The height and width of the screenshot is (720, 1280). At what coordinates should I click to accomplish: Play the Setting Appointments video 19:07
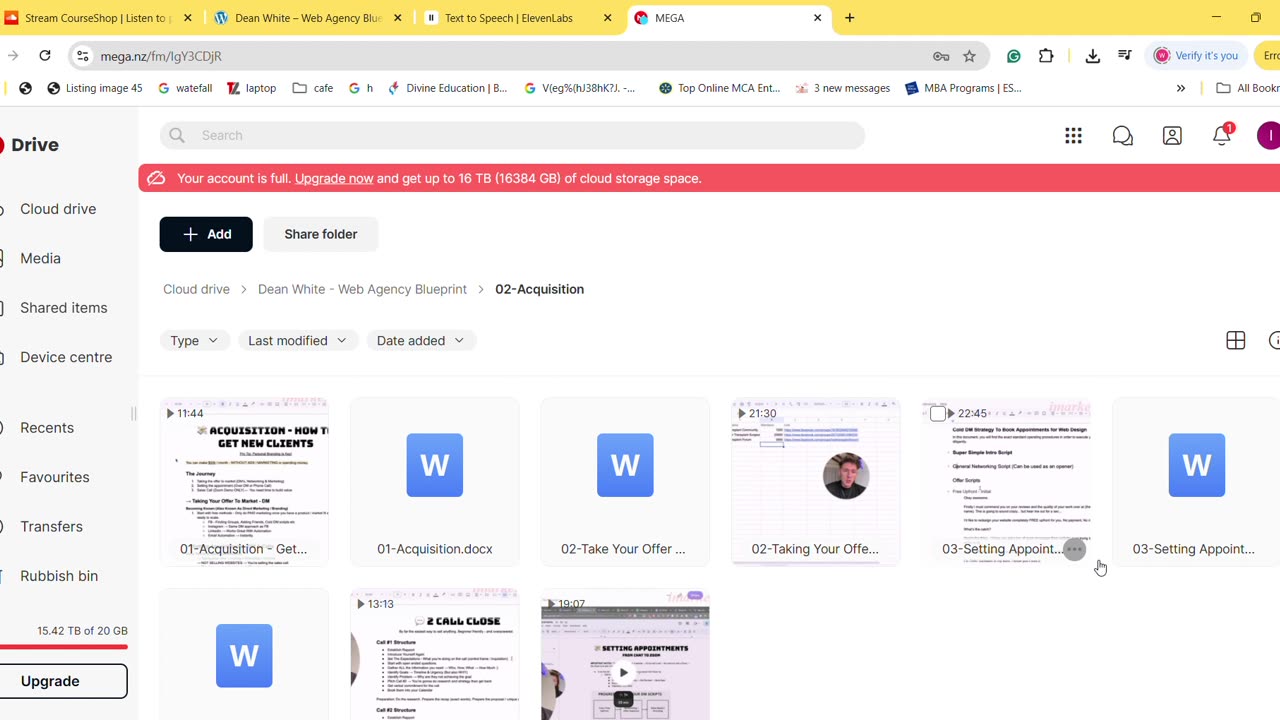[x=624, y=672]
